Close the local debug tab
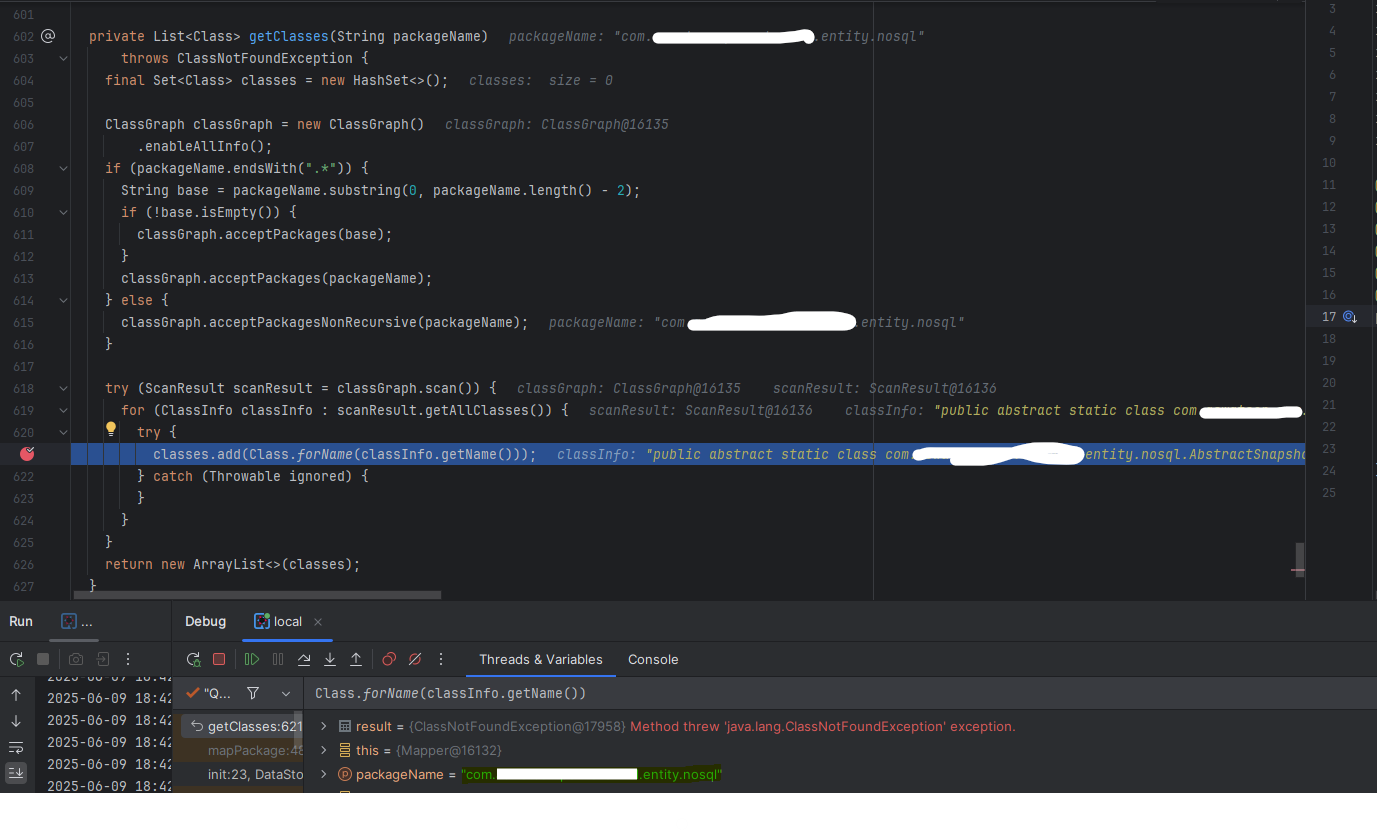The image size is (1377, 830). [x=318, y=622]
